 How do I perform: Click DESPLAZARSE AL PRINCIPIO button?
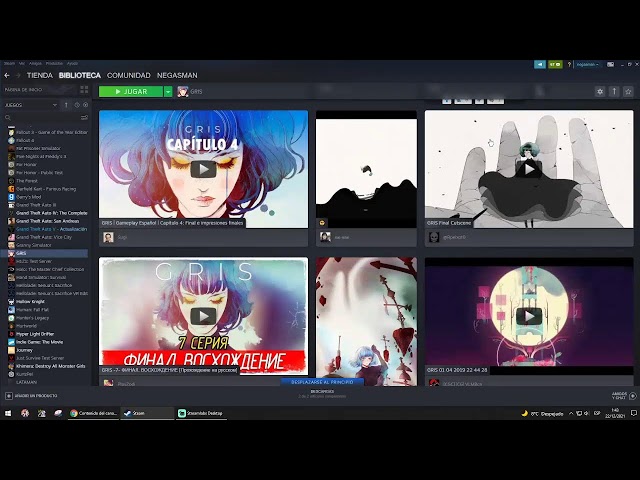tap(322, 382)
